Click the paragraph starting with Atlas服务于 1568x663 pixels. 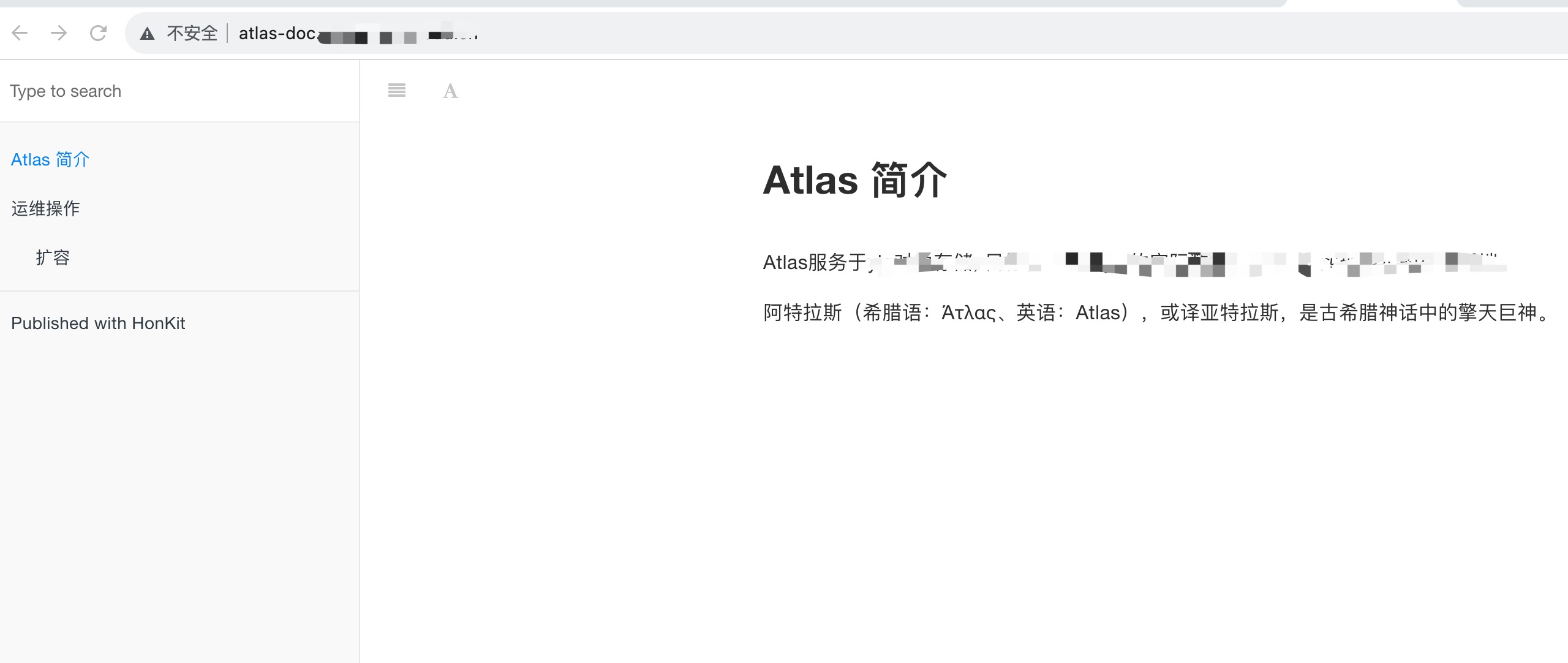coord(1134,262)
